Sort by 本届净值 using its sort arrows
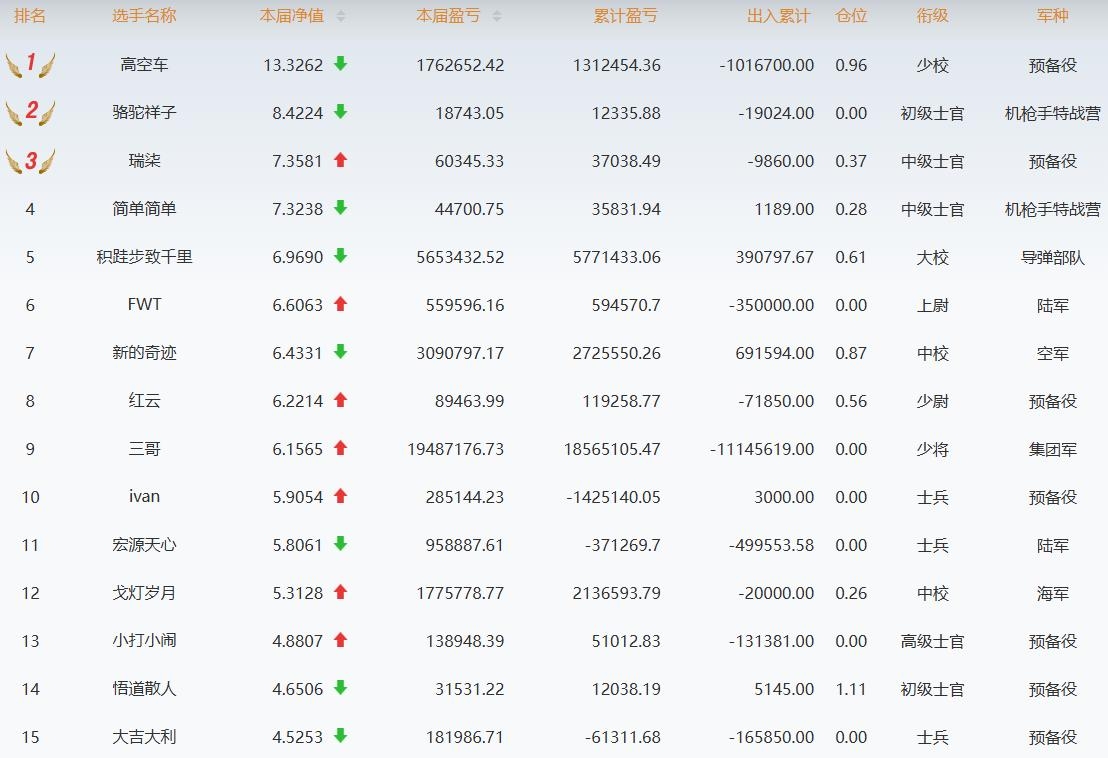1108x758 pixels. click(341, 17)
